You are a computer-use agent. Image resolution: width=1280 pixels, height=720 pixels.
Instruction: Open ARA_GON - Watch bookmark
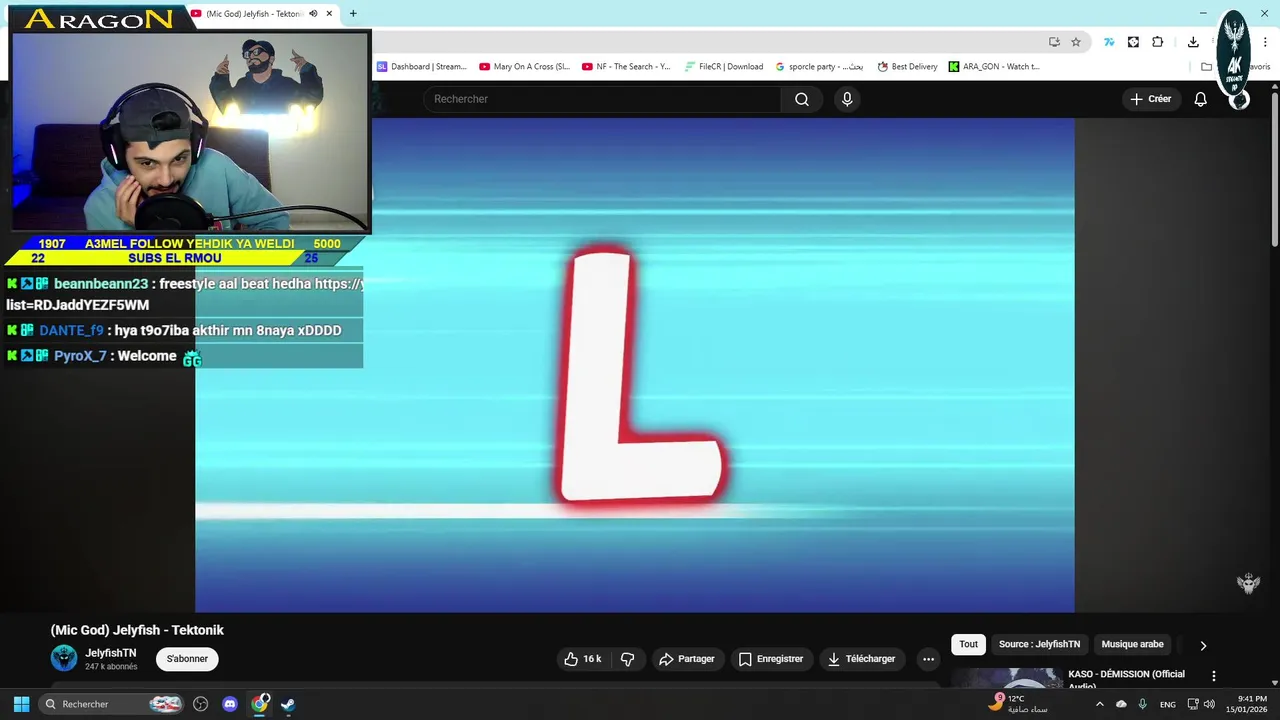click(x=994, y=67)
